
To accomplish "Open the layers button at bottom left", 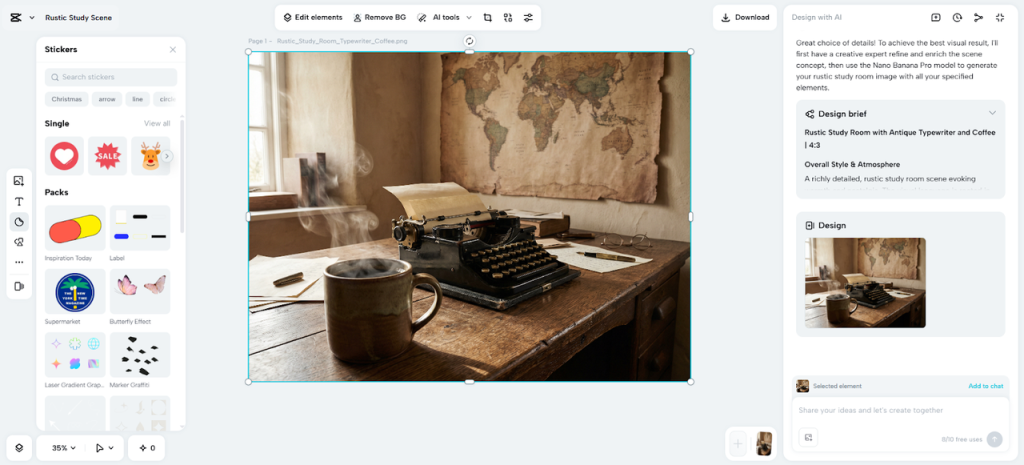I will 18,448.
